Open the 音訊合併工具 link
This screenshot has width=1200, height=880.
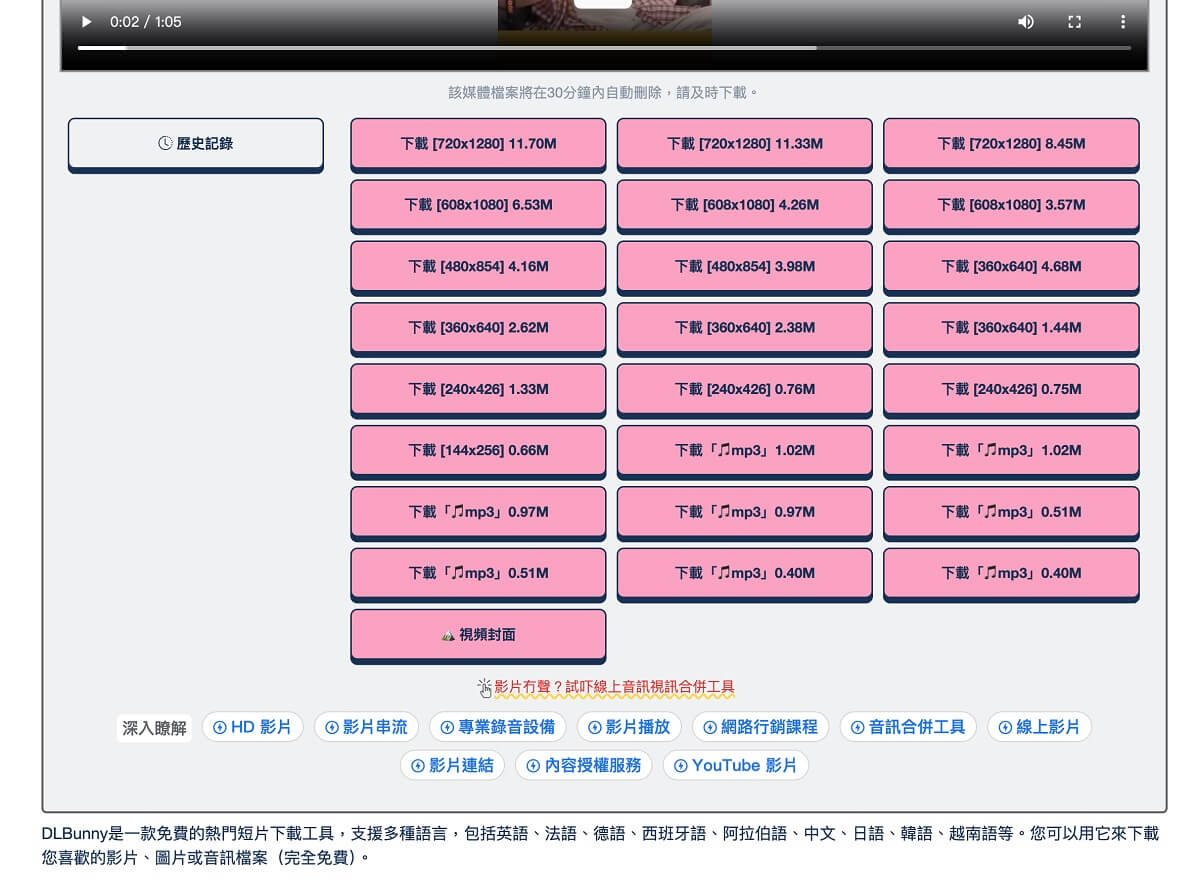click(908, 727)
